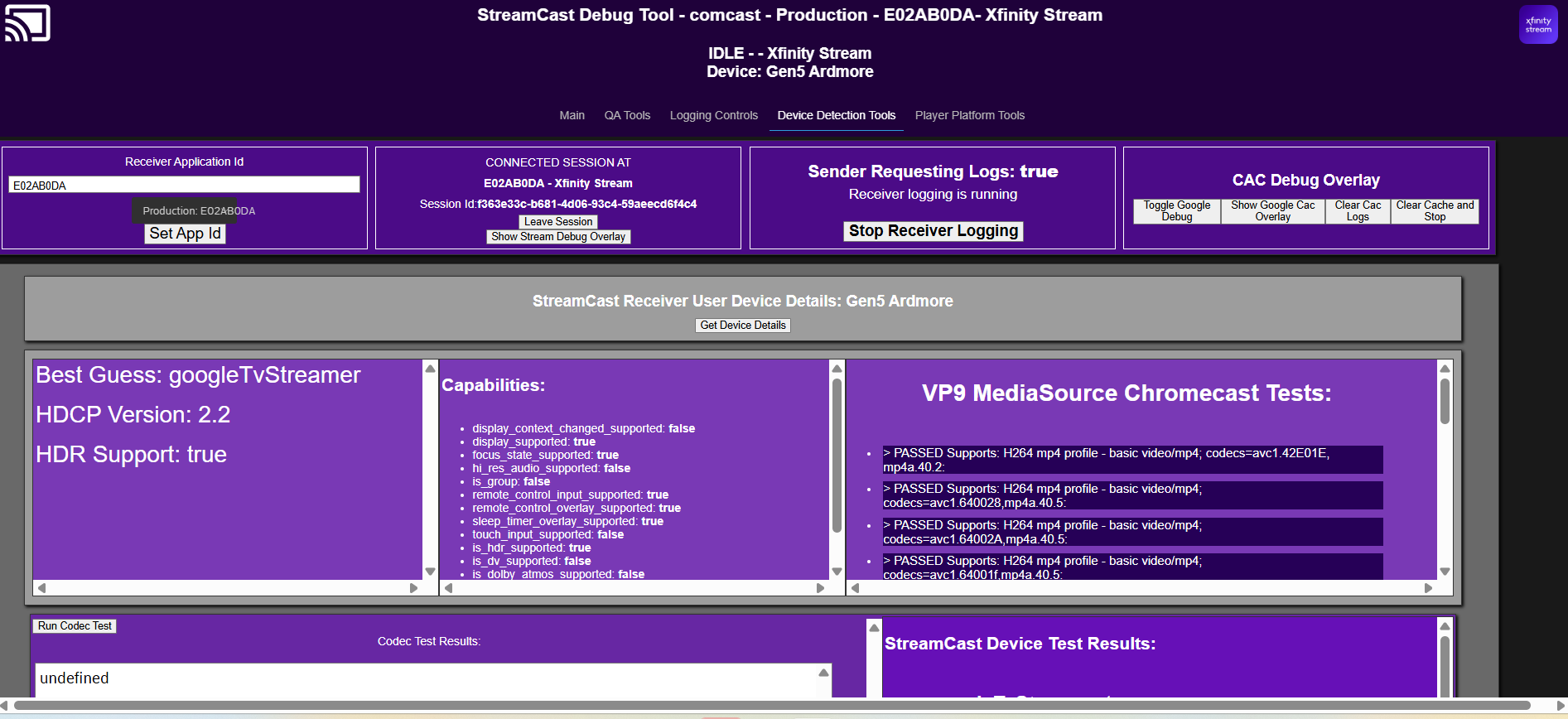
Task: Click up arrow of Codec Test Results box
Action: click(823, 673)
